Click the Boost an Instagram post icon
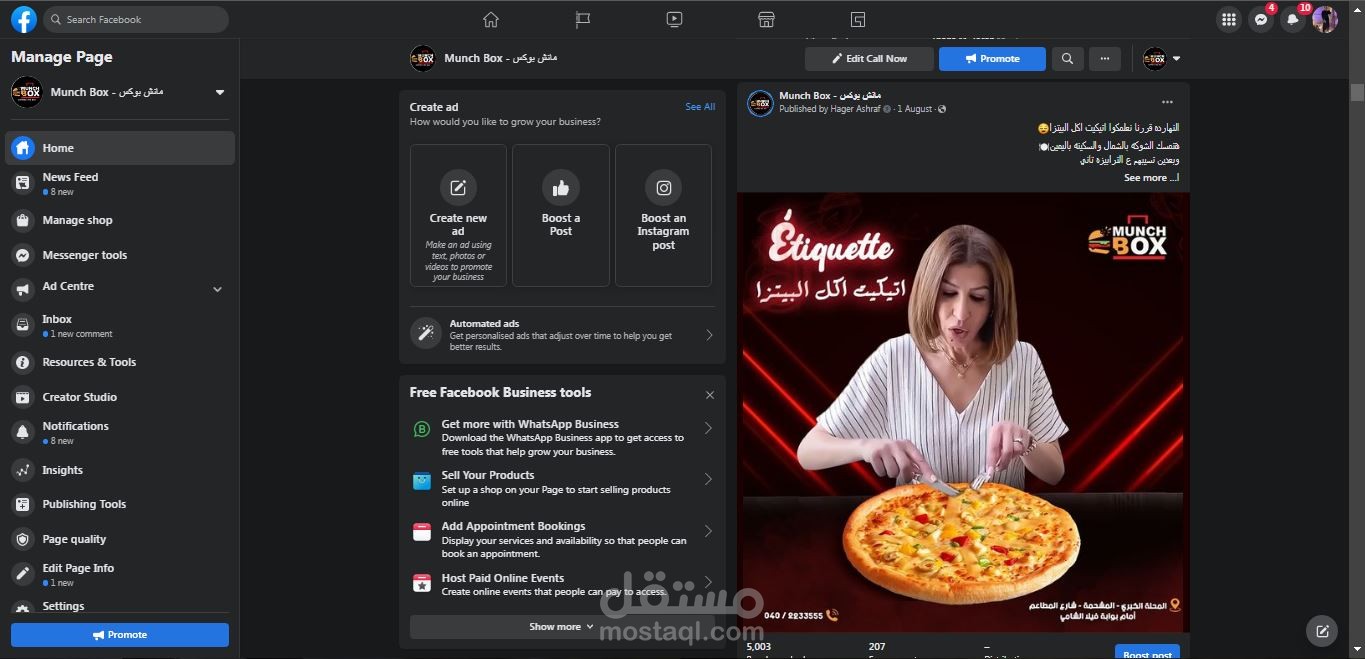 663,187
